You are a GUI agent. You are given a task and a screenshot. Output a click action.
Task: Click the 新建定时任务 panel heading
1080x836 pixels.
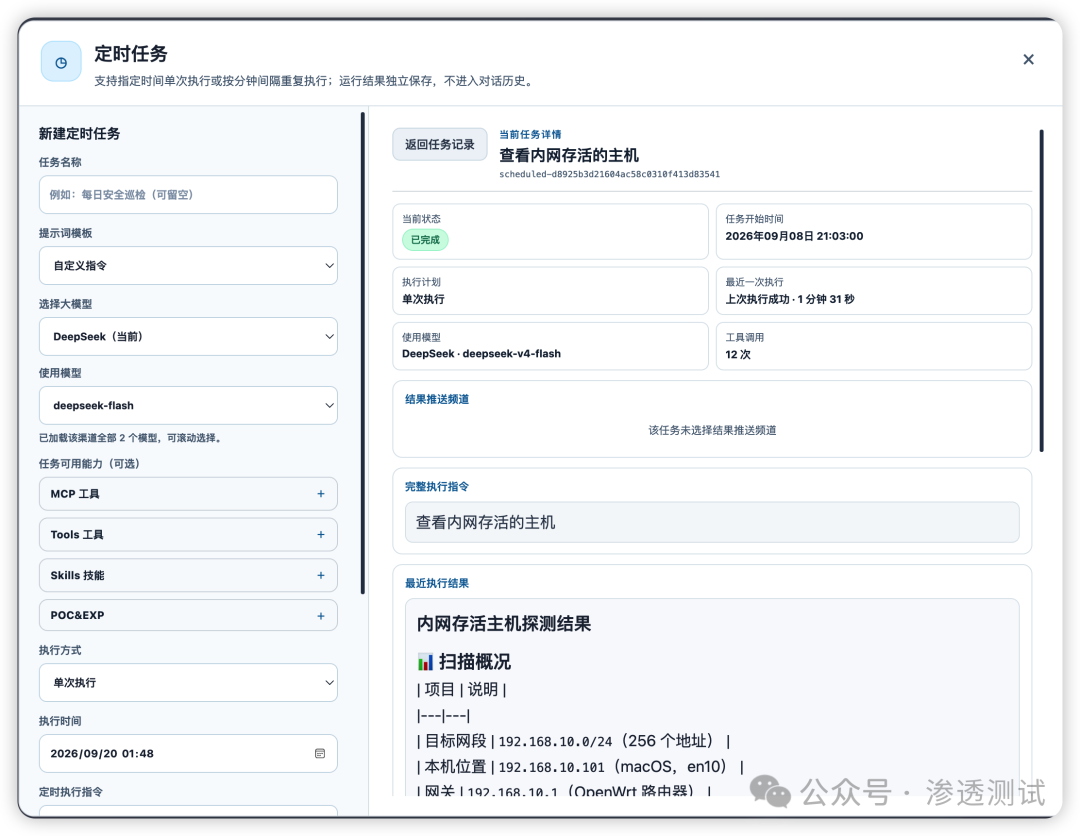tap(79, 134)
